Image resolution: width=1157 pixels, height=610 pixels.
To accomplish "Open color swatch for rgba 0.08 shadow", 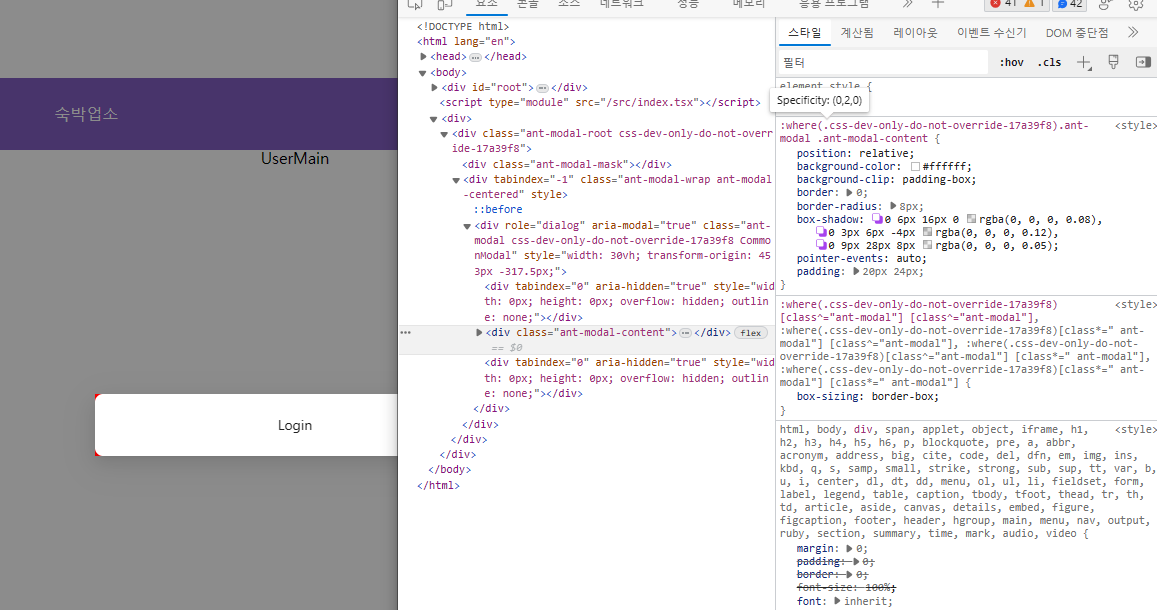I will [971, 219].
